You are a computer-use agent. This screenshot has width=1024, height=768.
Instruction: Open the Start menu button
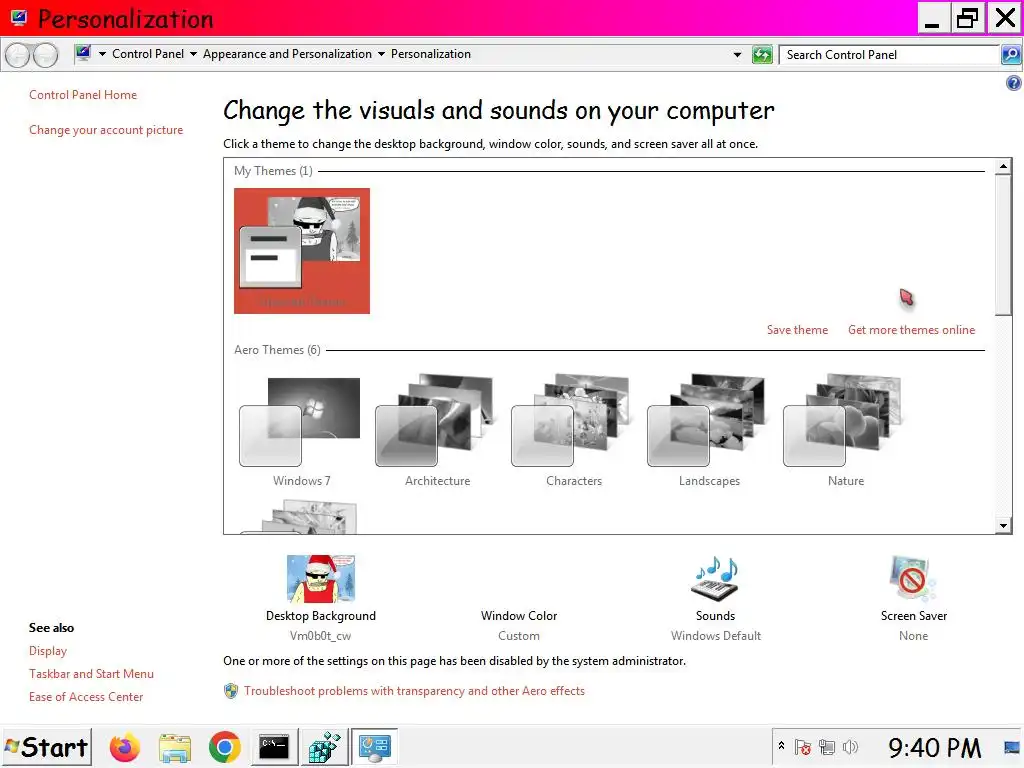pos(46,747)
